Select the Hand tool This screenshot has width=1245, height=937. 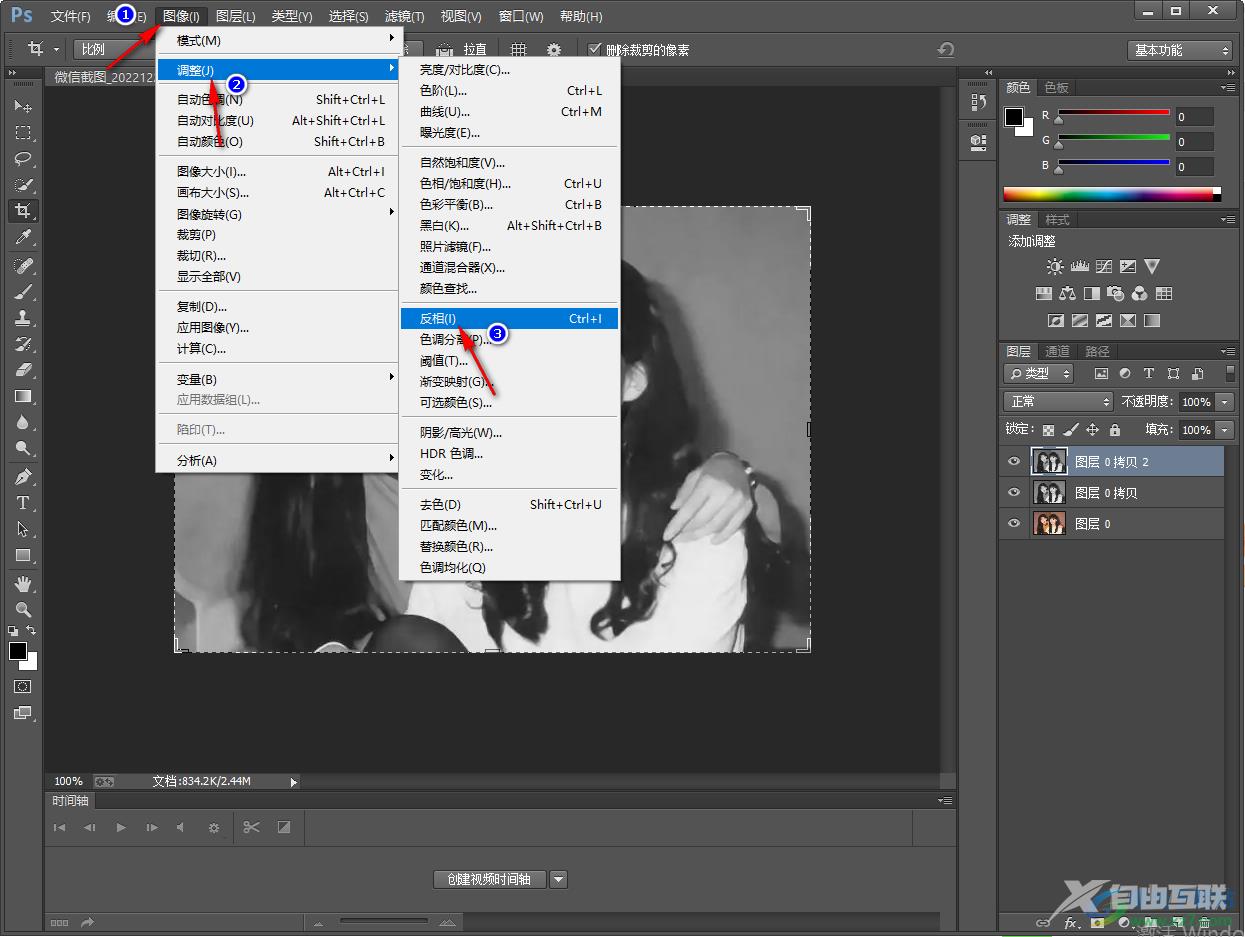(x=23, y=583)
